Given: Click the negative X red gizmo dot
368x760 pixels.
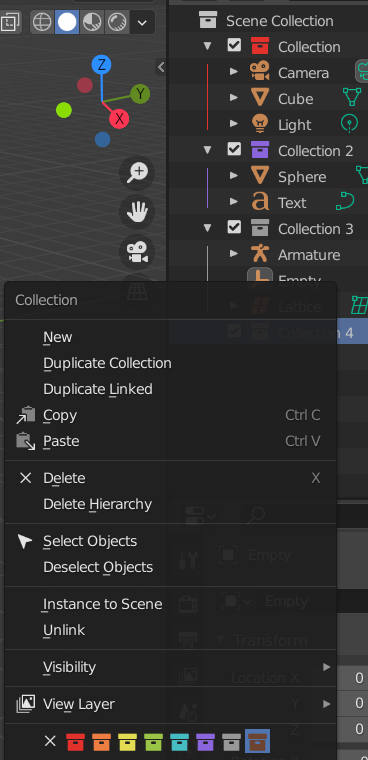Looking at the screenshot, I should pyautogui.click(x=84, y=85).
